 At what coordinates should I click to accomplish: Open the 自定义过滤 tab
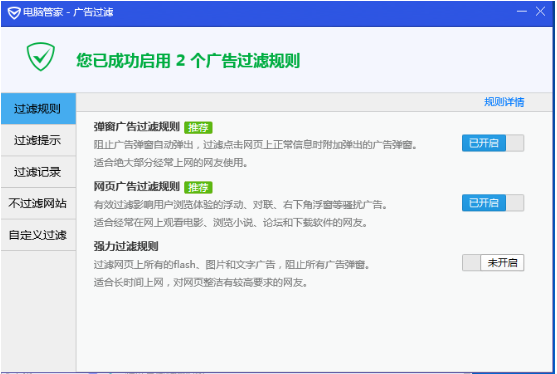(x=38, y=235)
